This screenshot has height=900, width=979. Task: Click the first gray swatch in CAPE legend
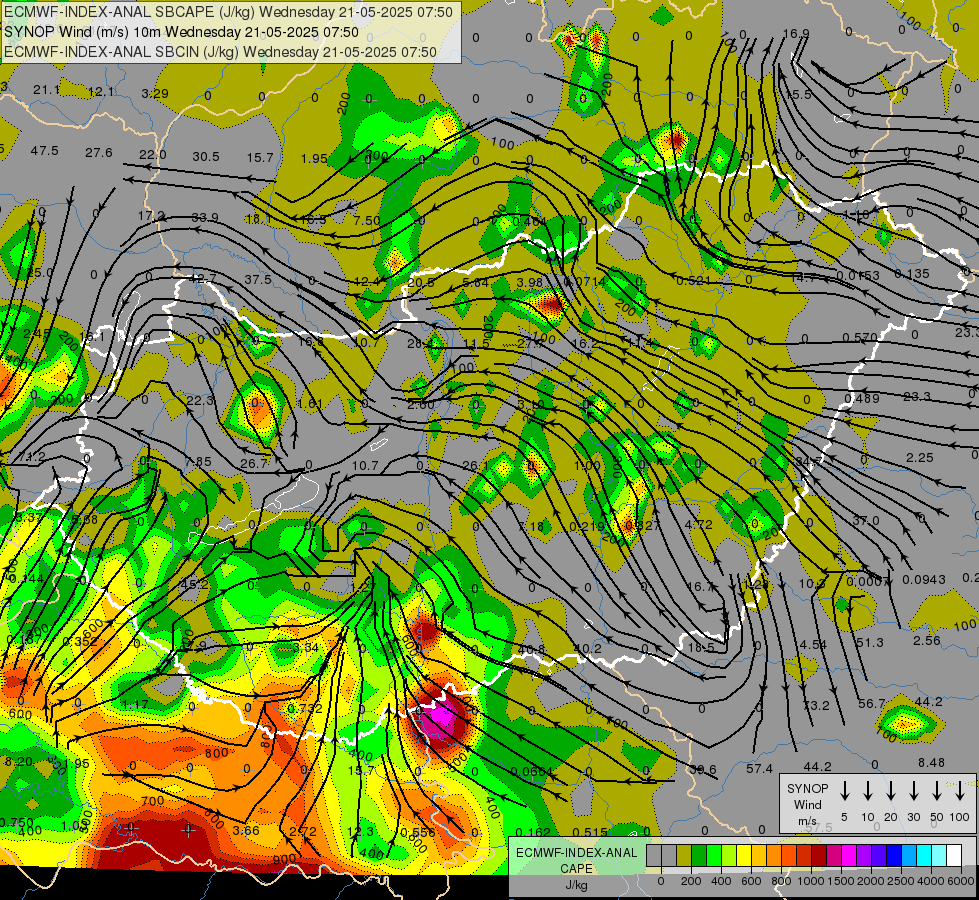coord(654,856)
